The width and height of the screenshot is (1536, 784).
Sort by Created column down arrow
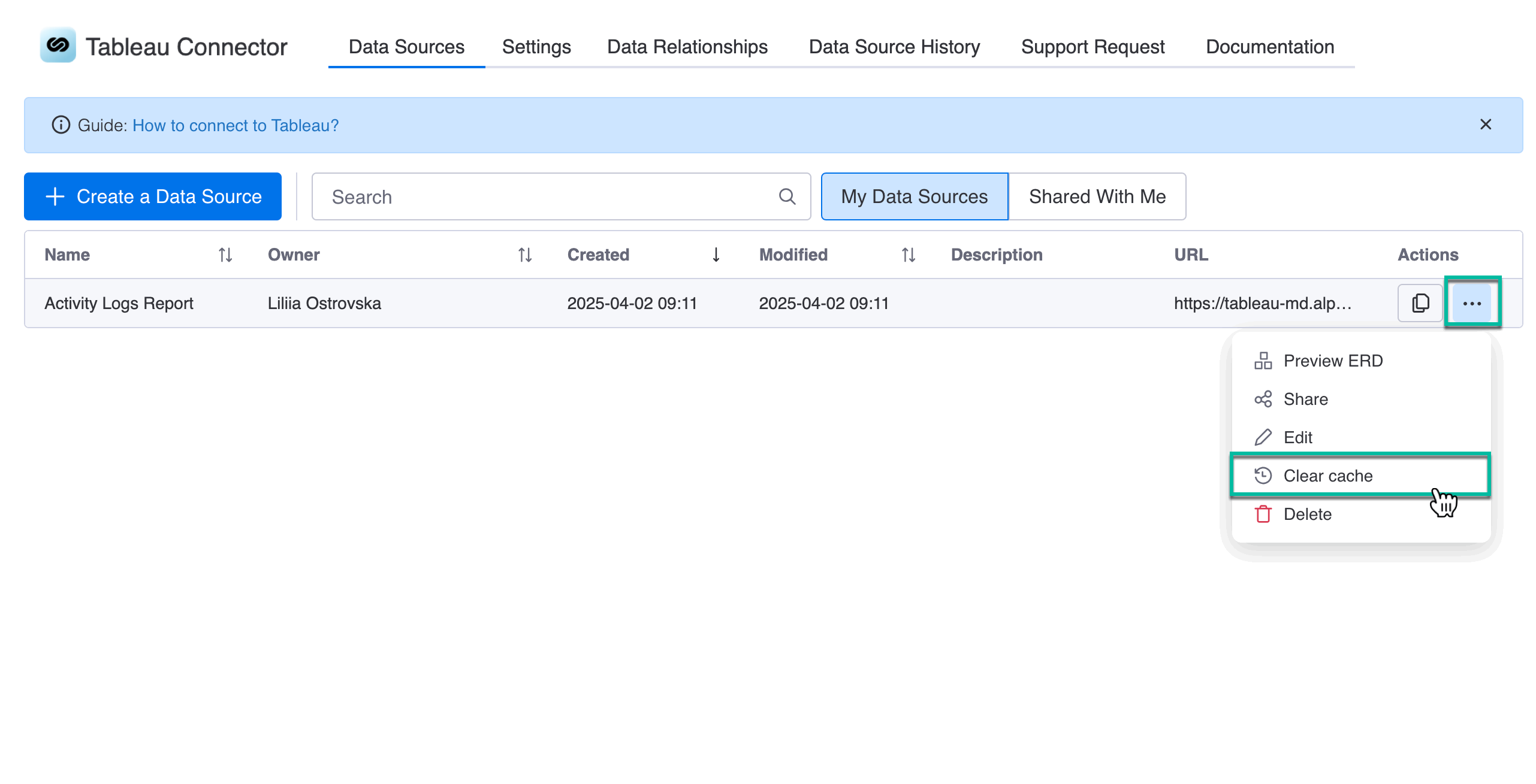pyautogui.click(x=716, y=255)
